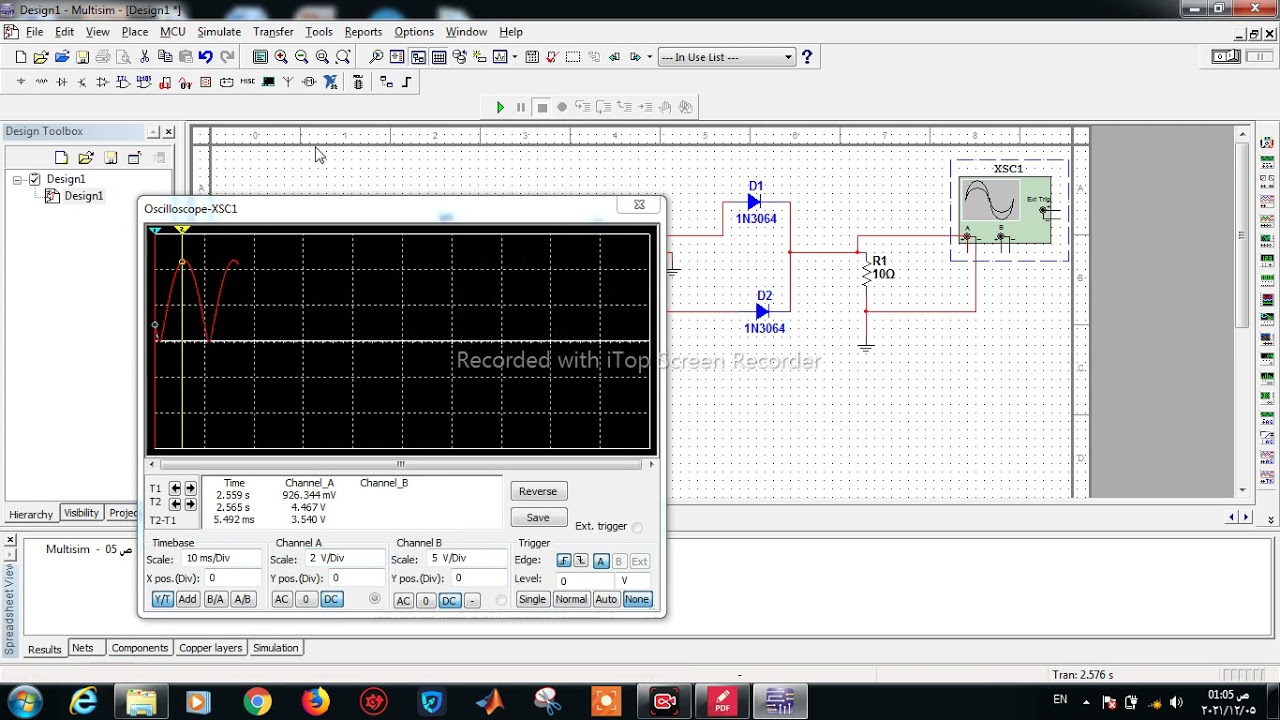Switch timebase mode to Add
The image size is (1280, 720).
point(187,599)
